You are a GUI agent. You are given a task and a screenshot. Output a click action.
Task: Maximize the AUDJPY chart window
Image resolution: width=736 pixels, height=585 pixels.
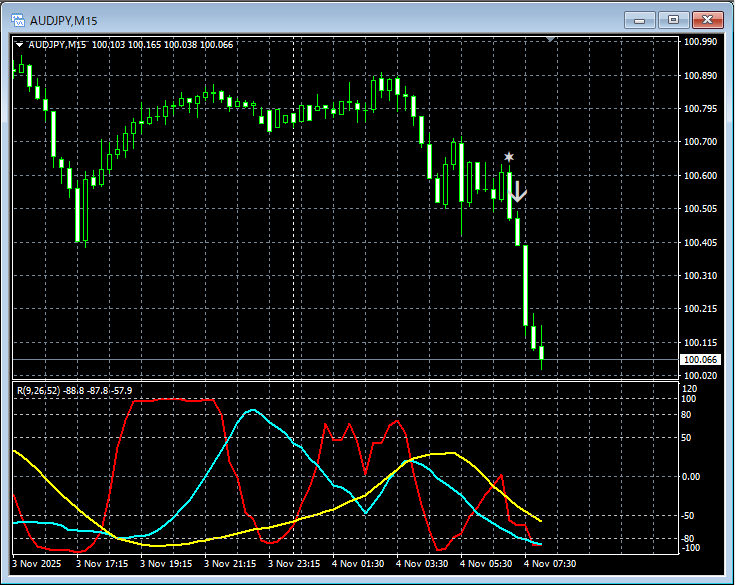pos(673,20)
